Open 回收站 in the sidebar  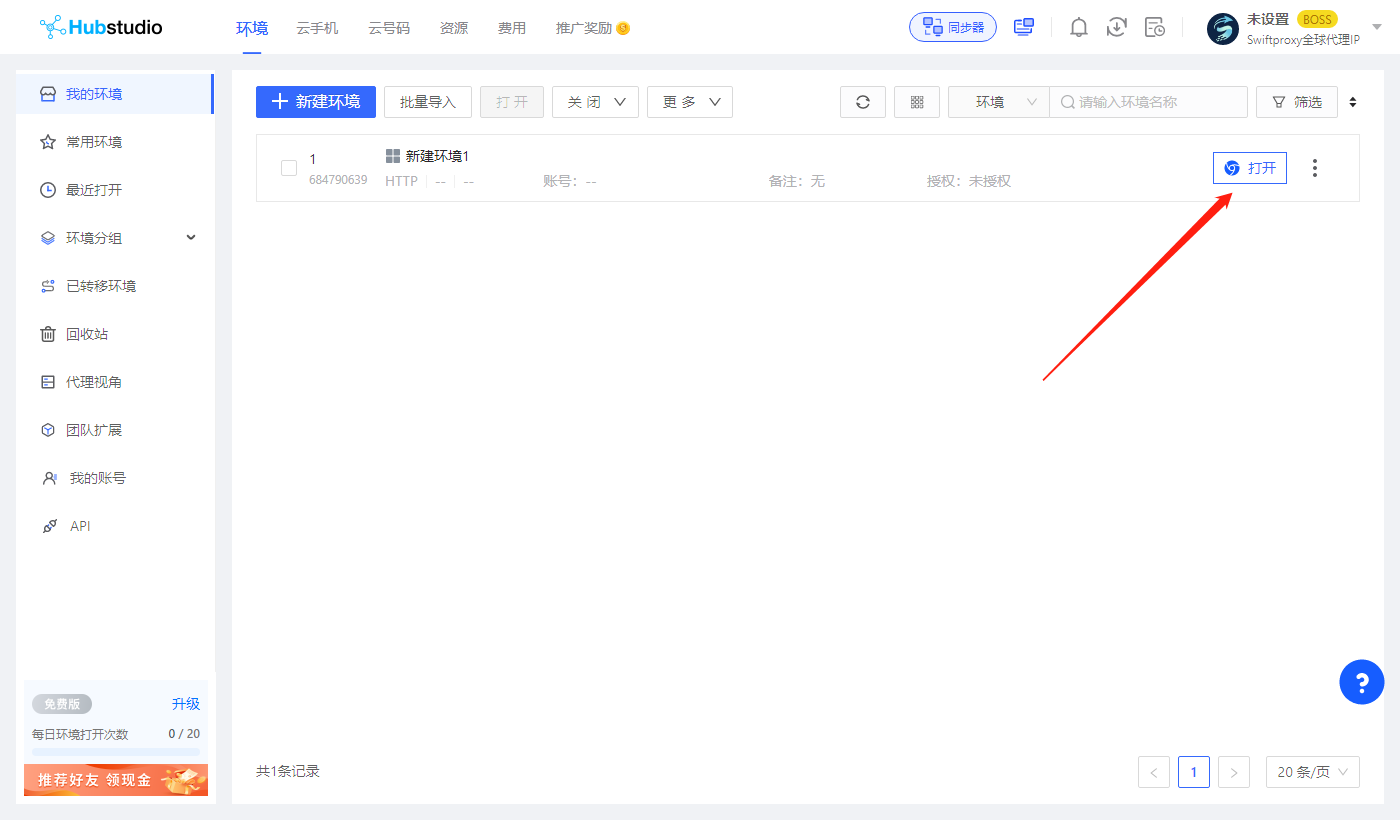pos(100,333)
